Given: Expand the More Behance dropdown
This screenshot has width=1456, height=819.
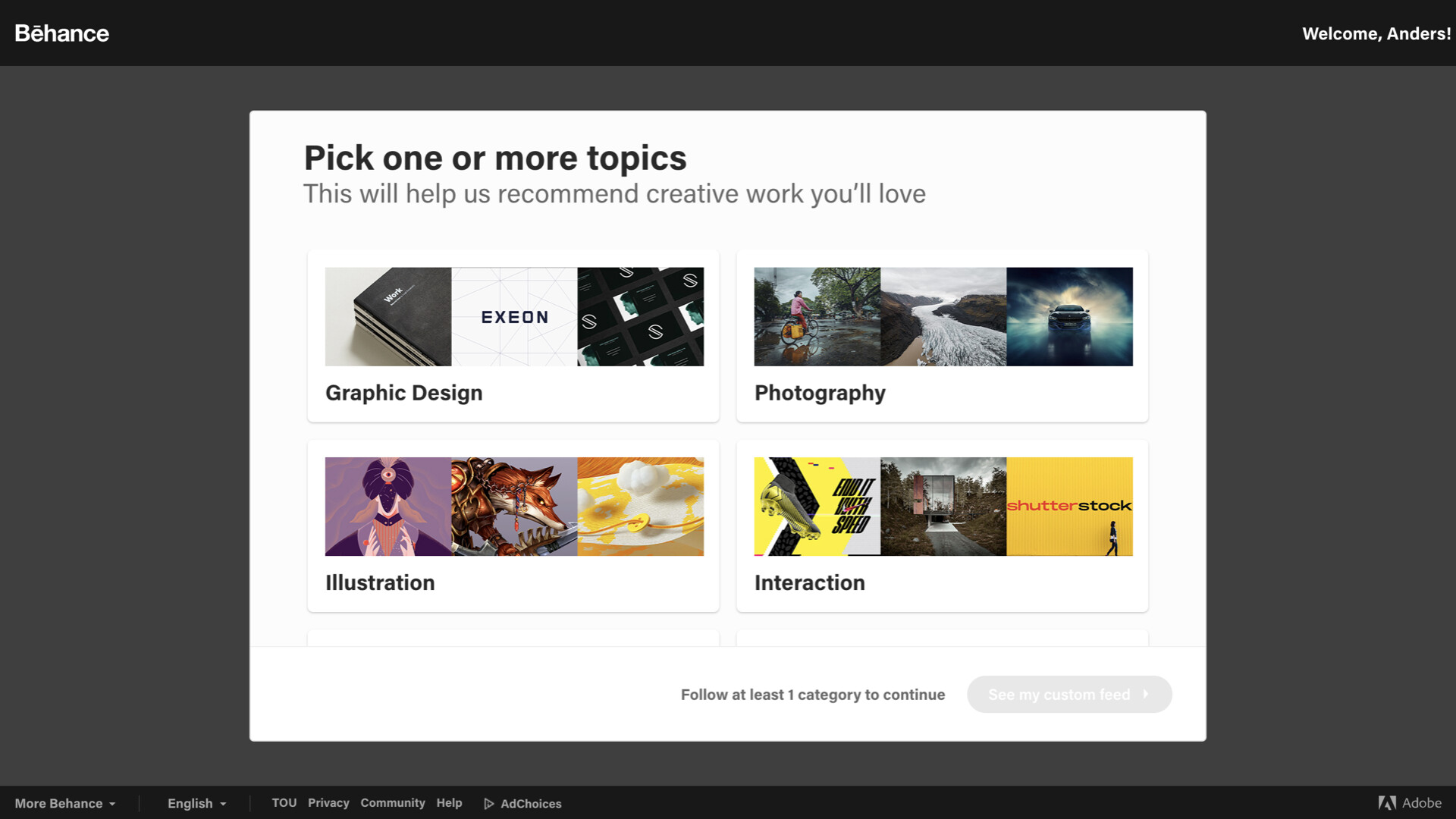Looking at the screenshot, I should pos(65,804).
